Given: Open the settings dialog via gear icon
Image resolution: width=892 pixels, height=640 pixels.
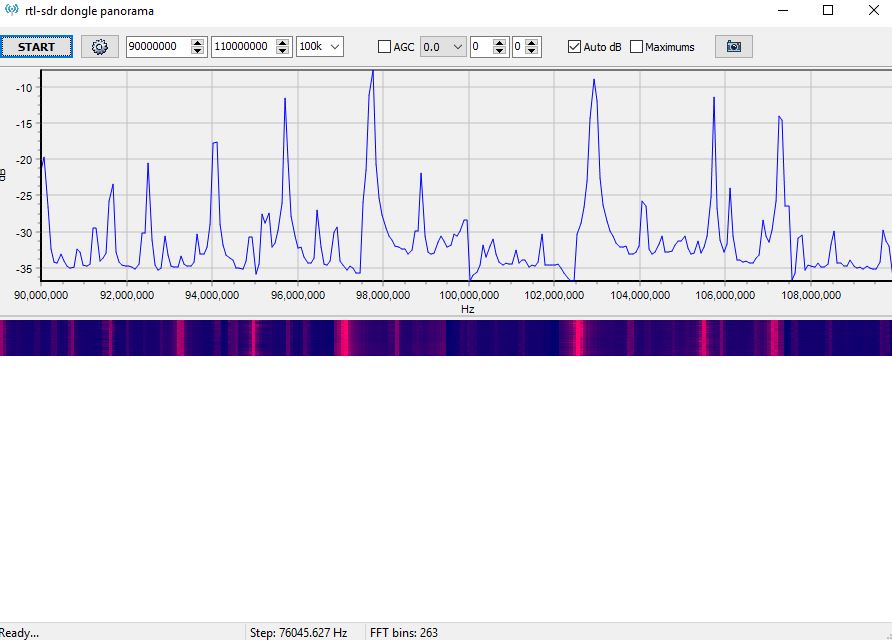Looking at the screenshot, I should point(98,46).
